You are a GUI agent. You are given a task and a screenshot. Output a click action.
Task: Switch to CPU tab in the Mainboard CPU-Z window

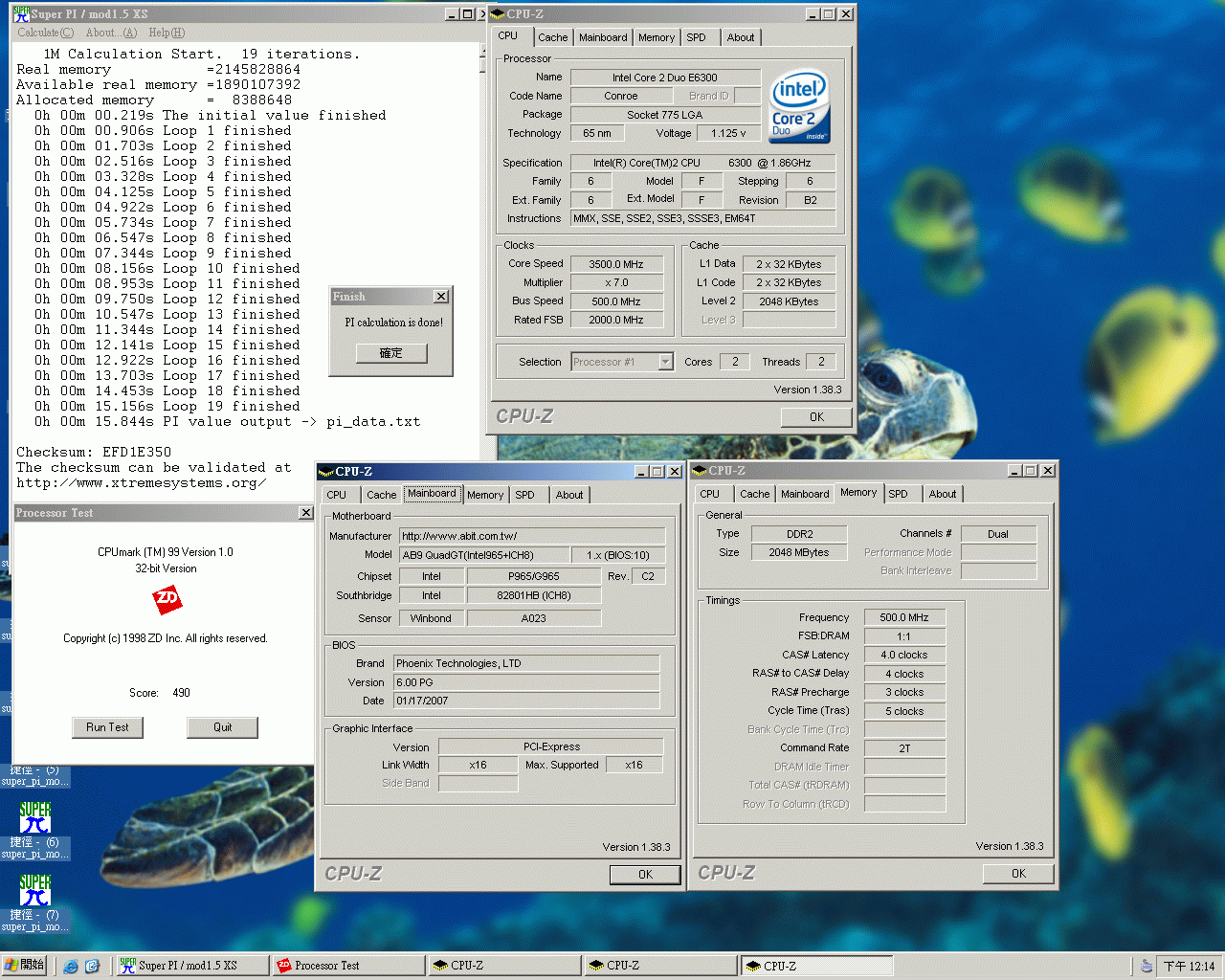(x=337, y=495)
